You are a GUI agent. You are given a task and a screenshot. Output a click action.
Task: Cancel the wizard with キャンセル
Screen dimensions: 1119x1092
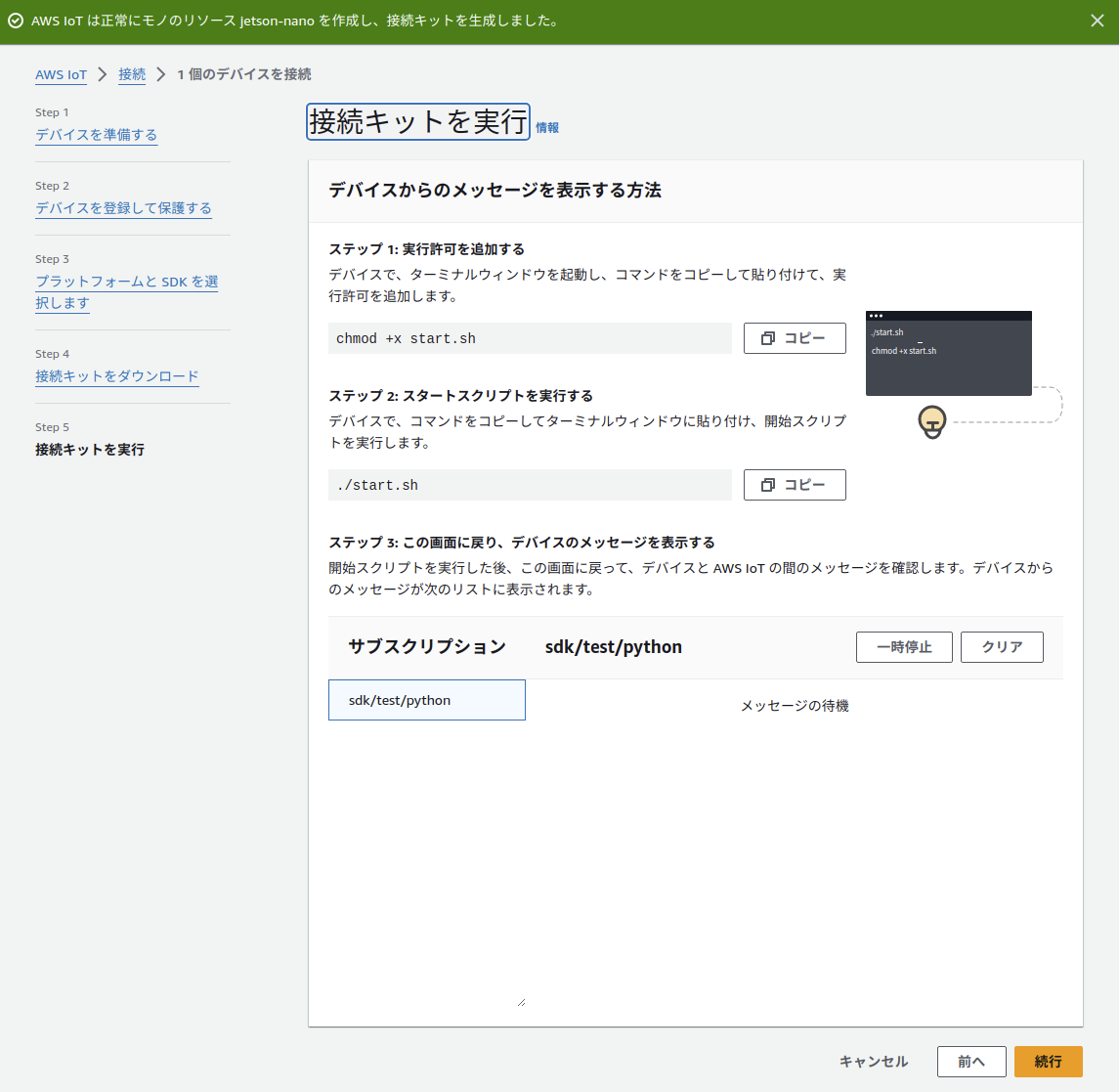[873, 1061]
